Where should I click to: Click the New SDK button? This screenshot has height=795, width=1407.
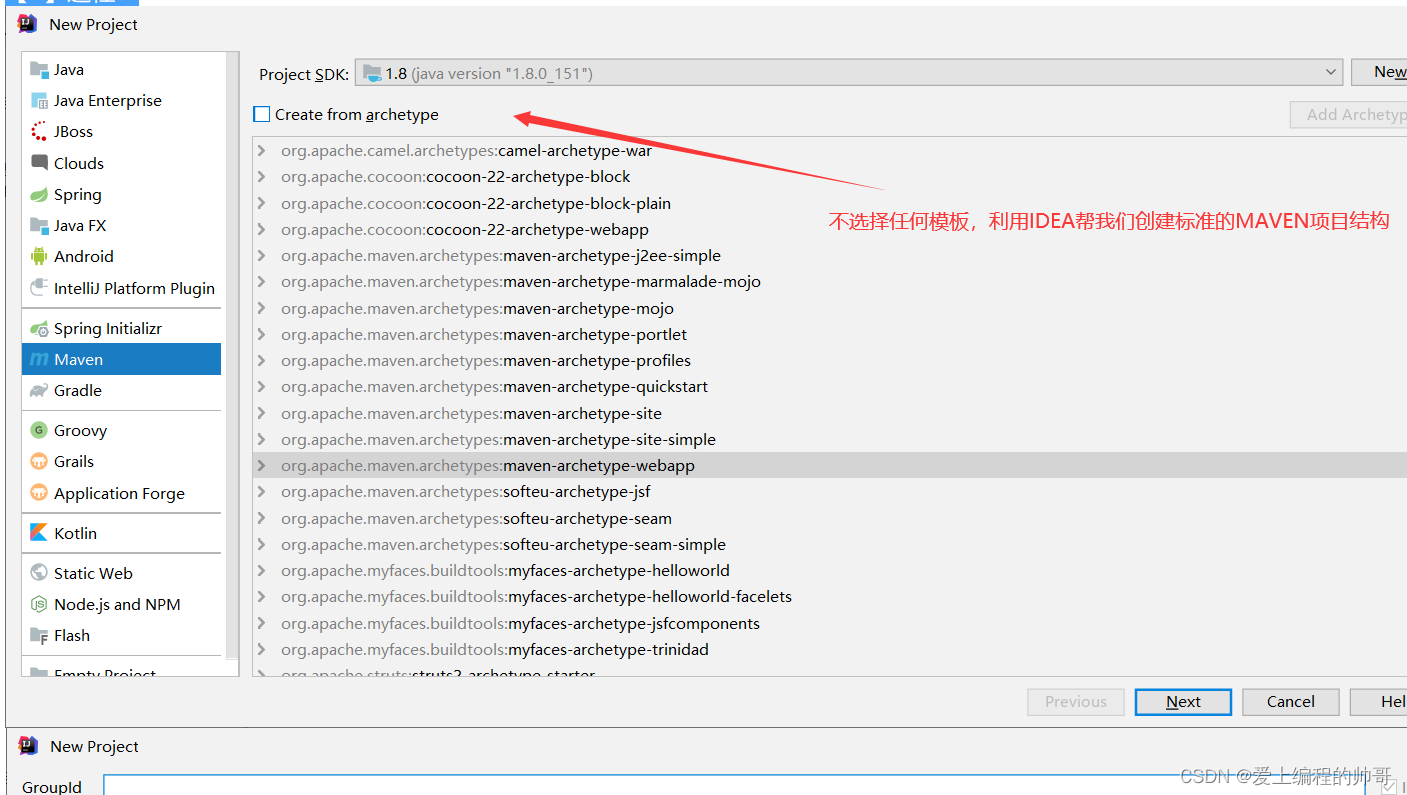[x=1379, y=72]
